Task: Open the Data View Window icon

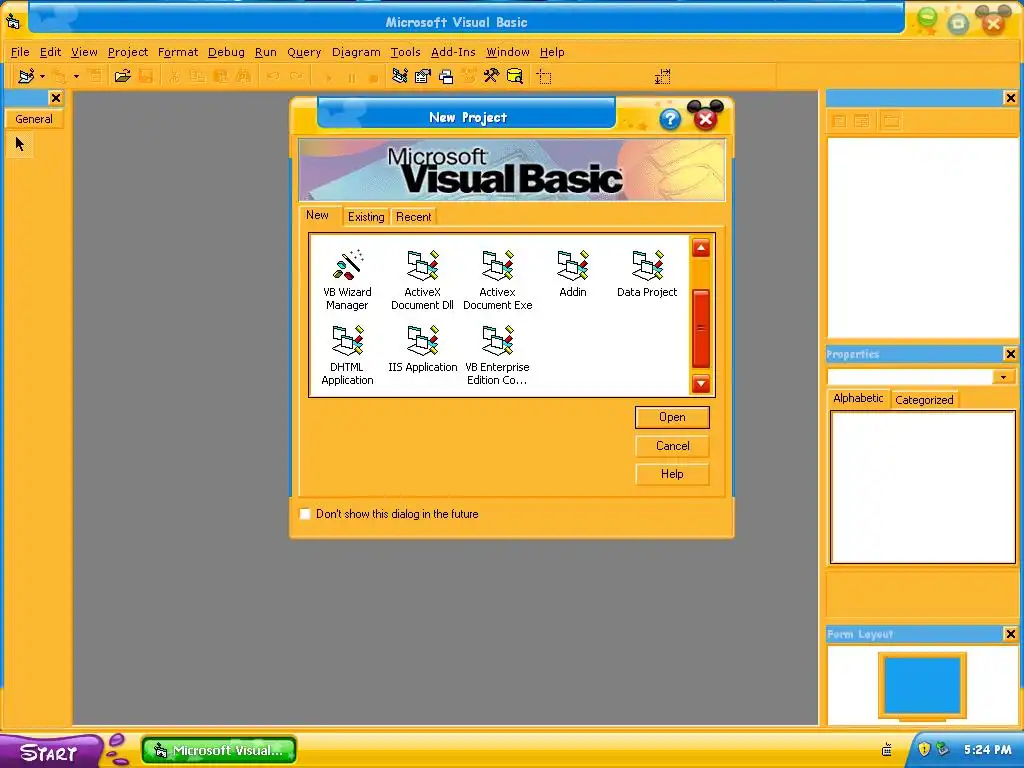Action: 515,76
